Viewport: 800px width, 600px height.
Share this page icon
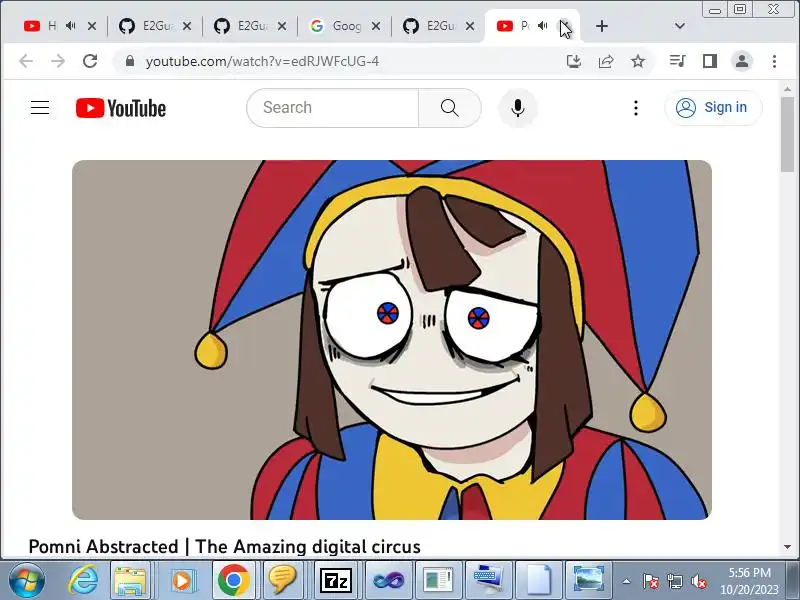click(606, 61)
